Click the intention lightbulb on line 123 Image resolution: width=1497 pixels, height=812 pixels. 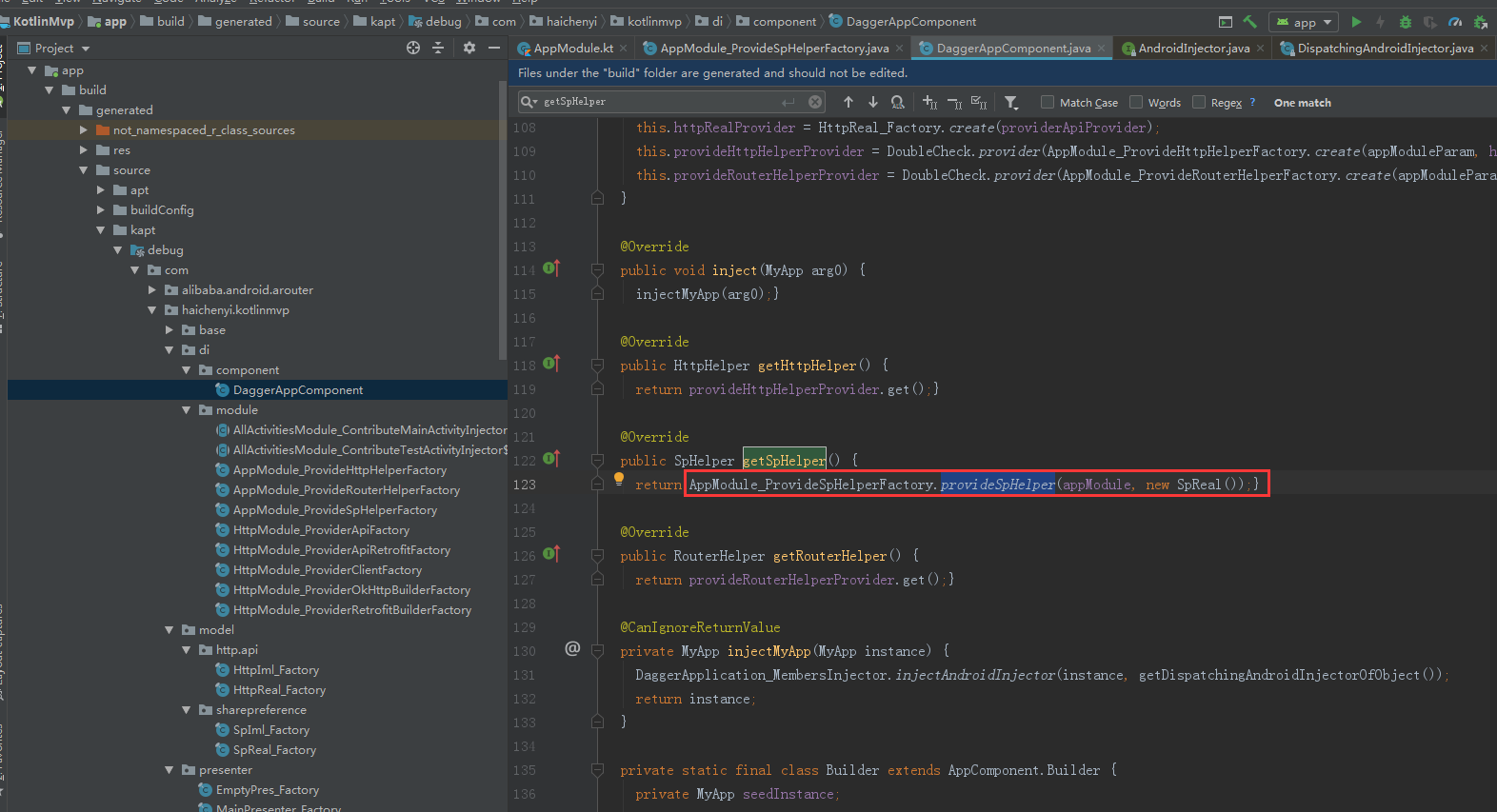click(x=619, y=479)
